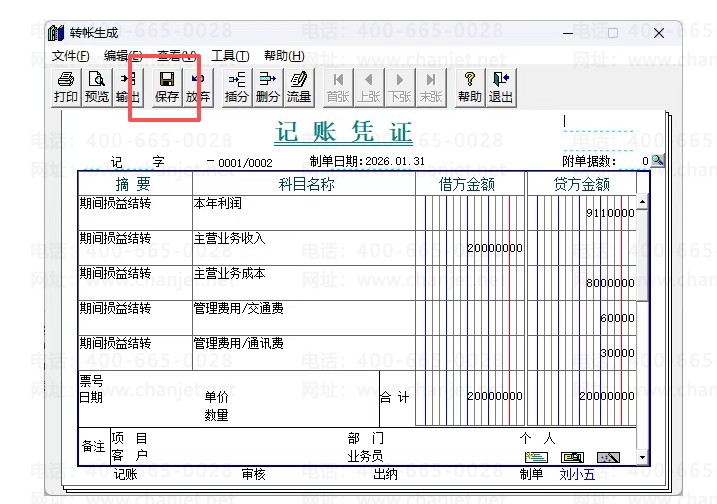Discard changes with 放弃 icon

198,87
